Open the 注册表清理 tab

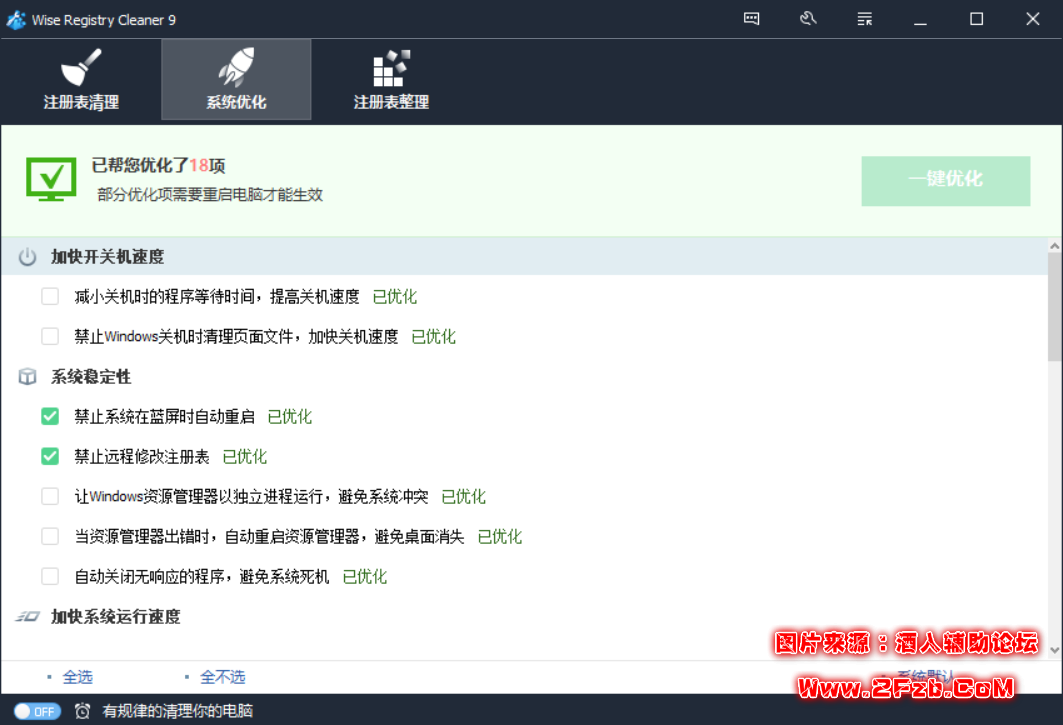81,79
